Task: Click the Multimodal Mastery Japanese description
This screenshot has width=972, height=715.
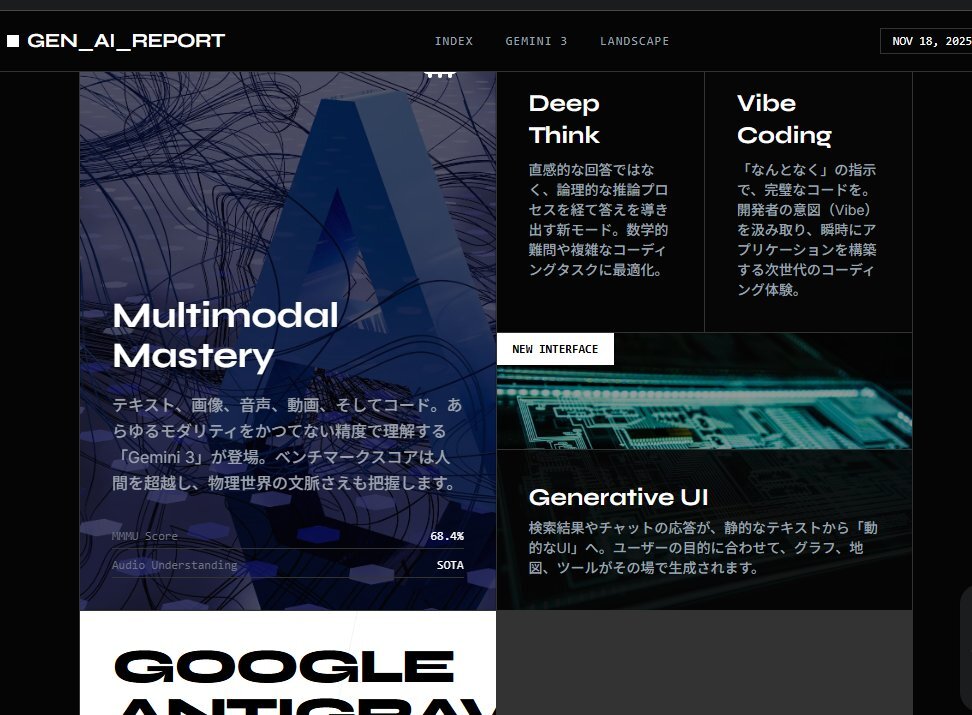Action: (x=287, y=444)
